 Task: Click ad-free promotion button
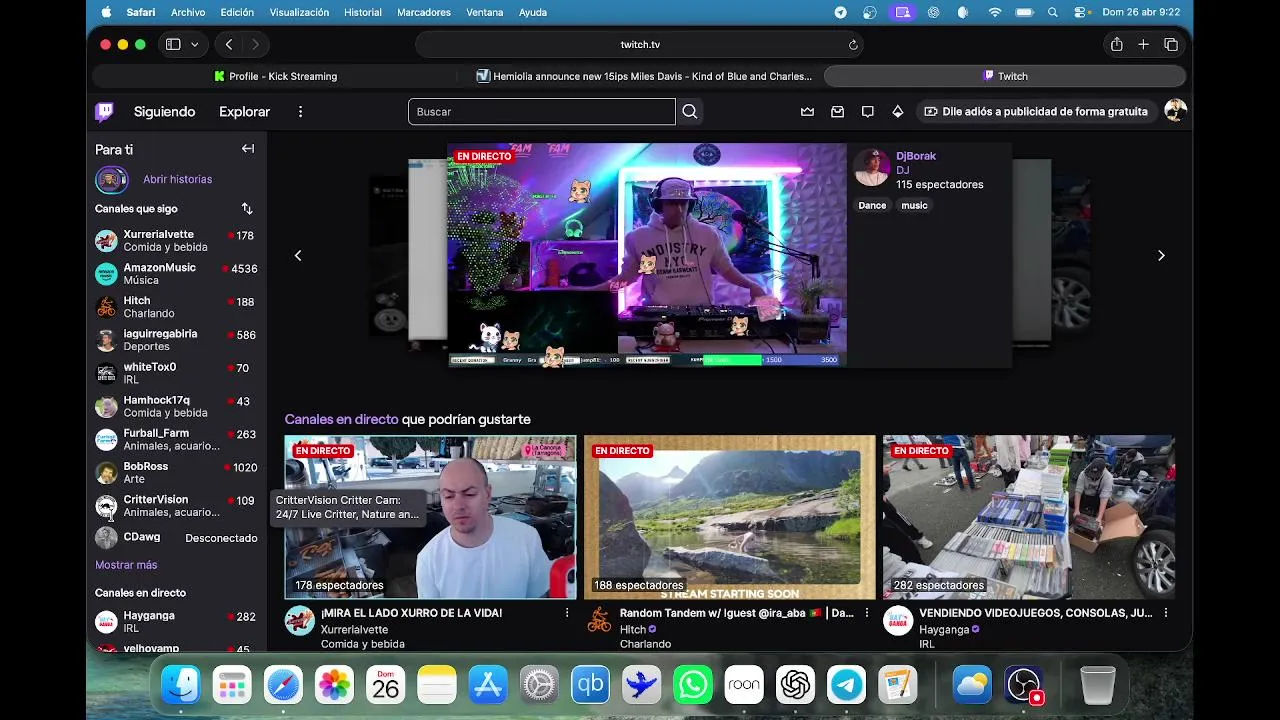coord(1036,112)
